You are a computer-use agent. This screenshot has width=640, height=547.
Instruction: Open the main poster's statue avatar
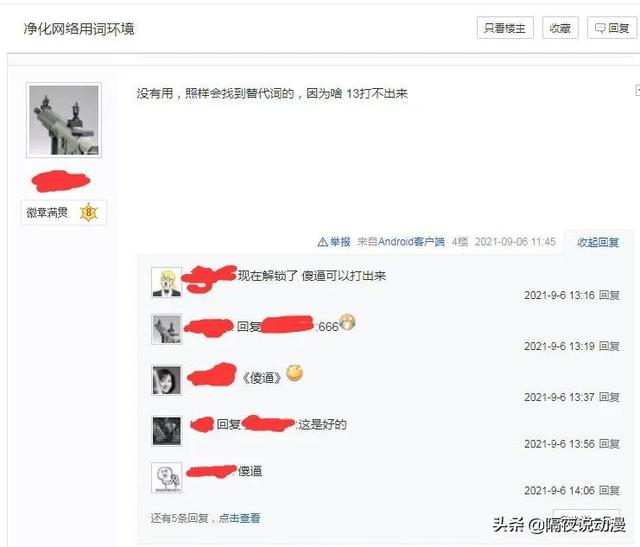64,120
